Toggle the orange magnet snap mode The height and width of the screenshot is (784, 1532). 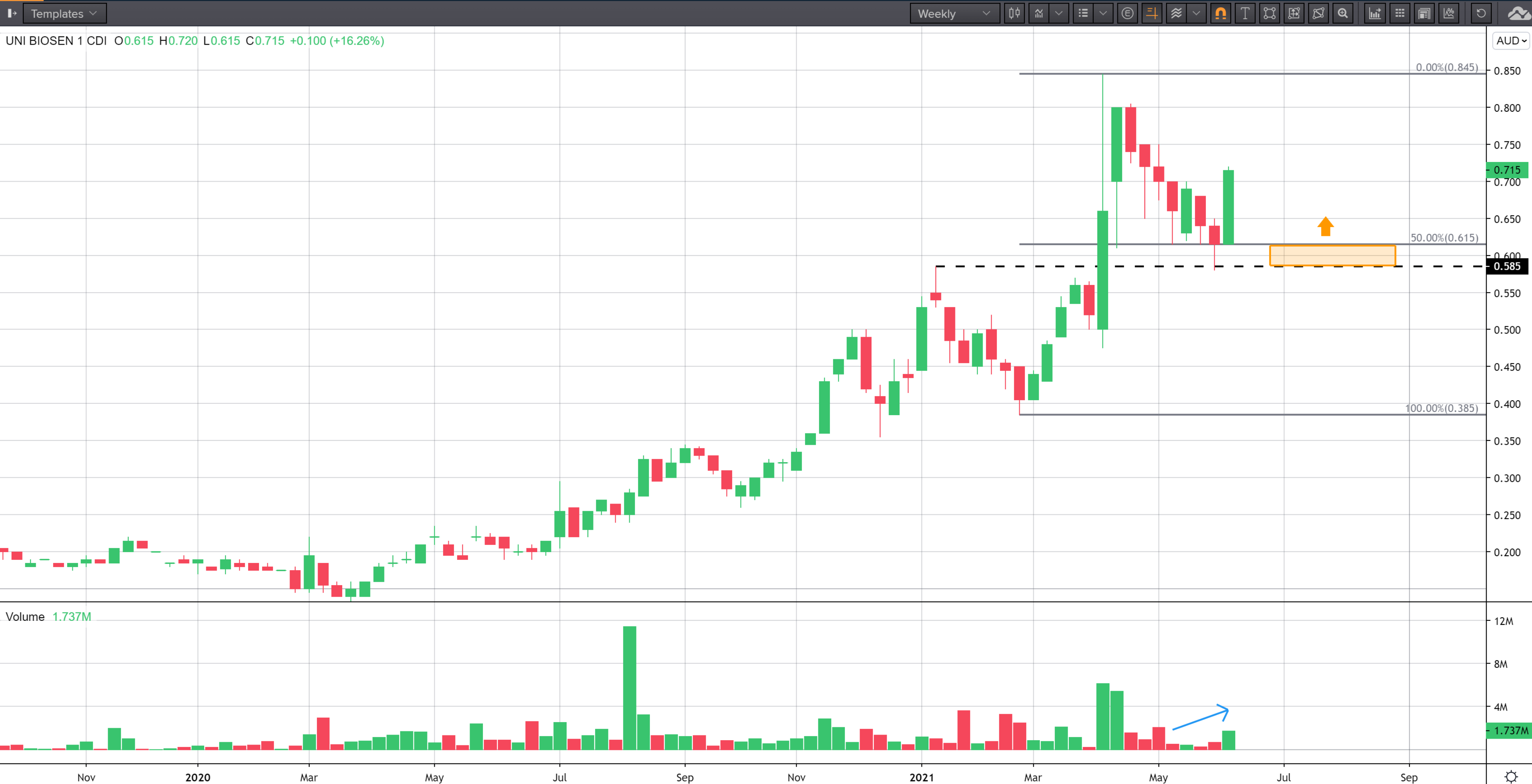tap(1220, 13)
